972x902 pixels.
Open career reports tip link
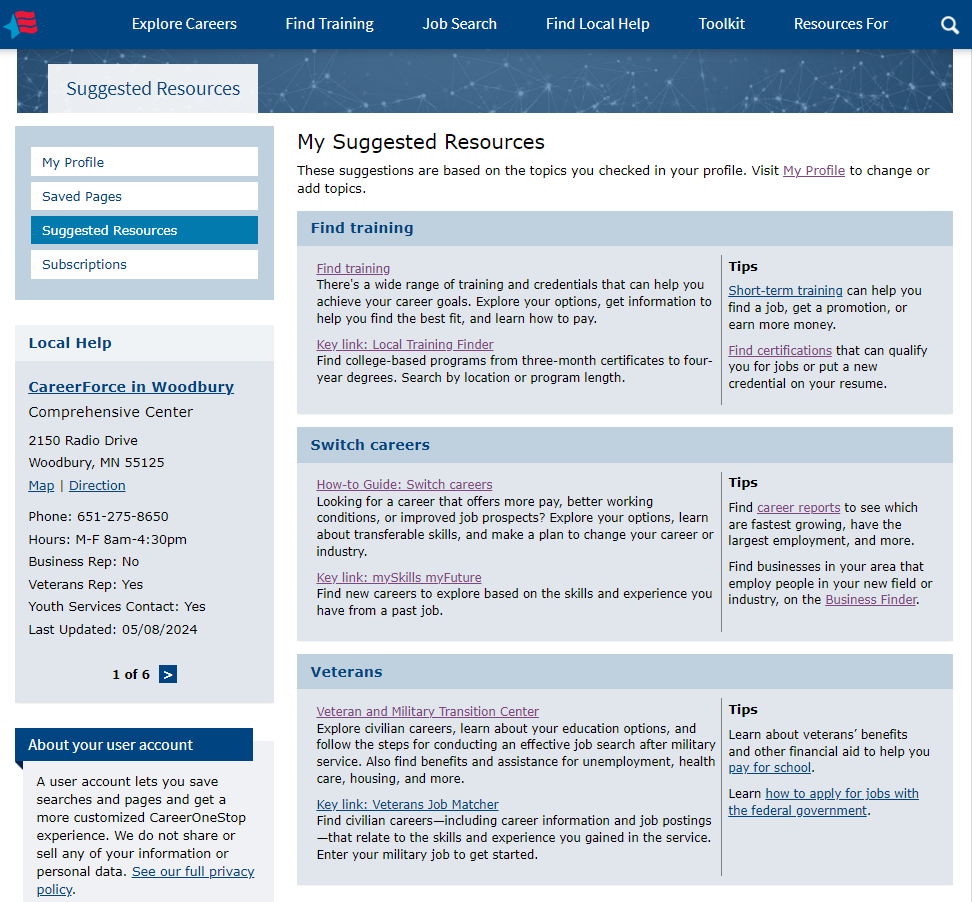coord(798,508)
